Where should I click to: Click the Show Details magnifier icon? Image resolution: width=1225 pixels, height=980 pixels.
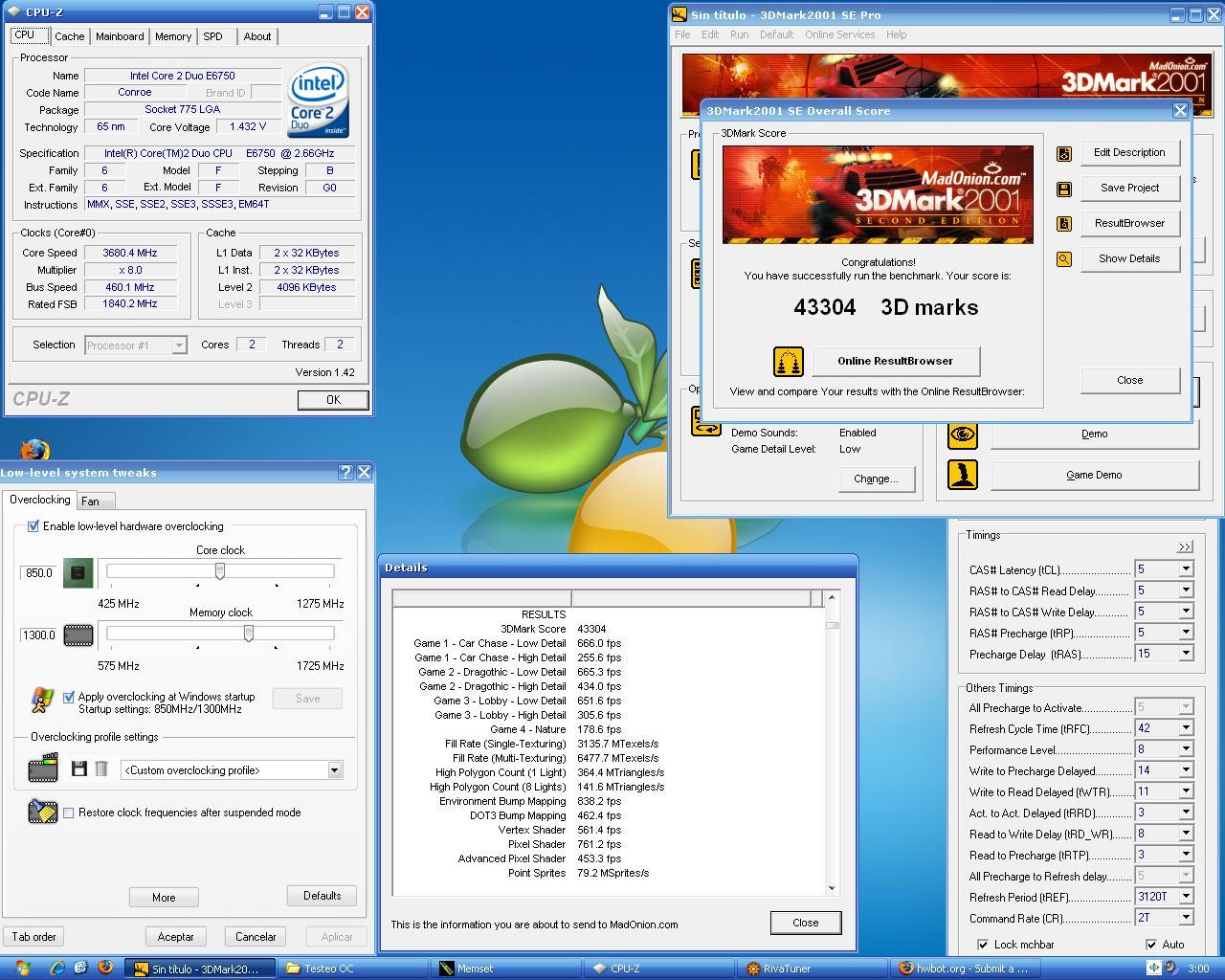pyautogui.click(x=1063, y=259)
